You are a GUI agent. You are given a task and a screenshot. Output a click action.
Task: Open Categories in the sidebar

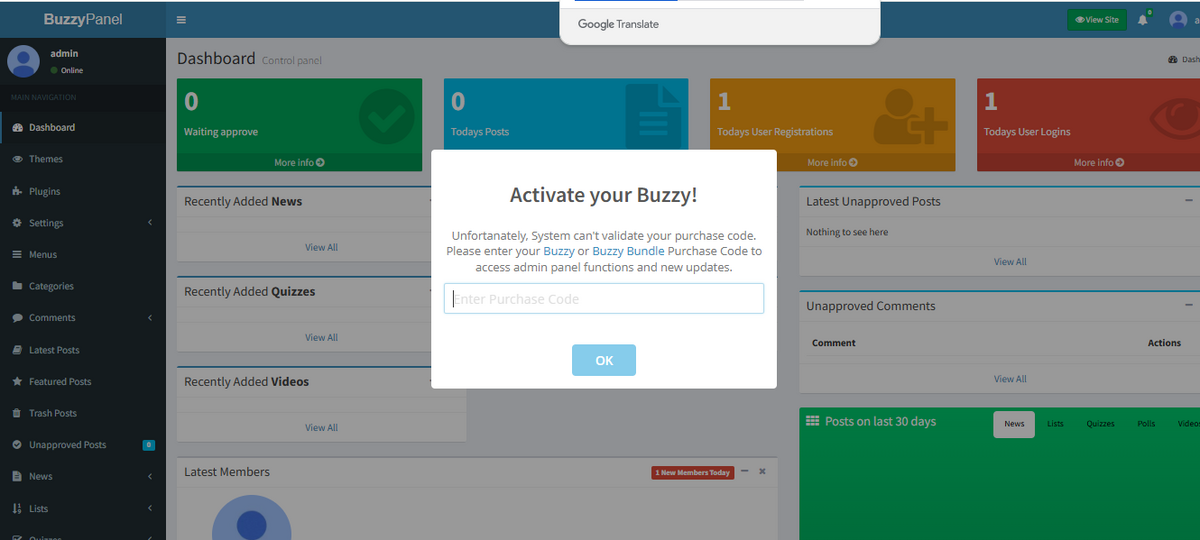point(83,286)
